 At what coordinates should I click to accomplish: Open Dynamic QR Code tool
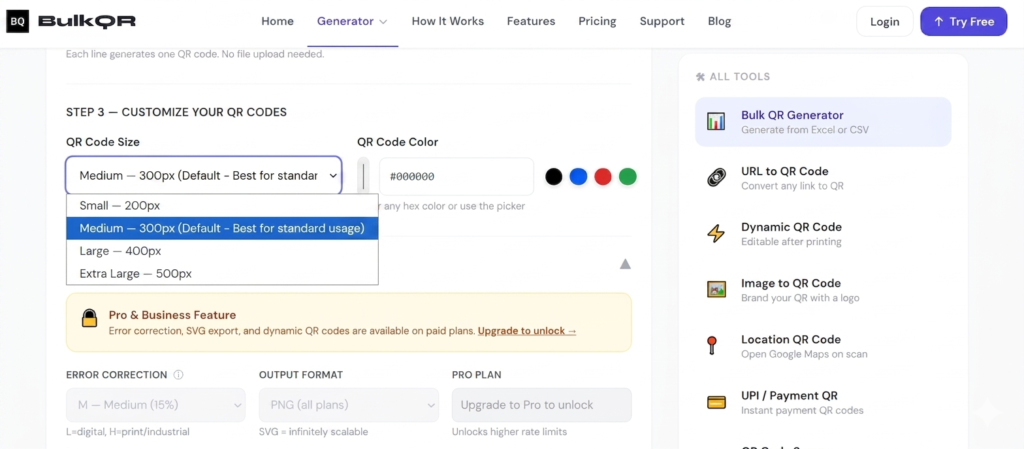[x=823, y=234]
